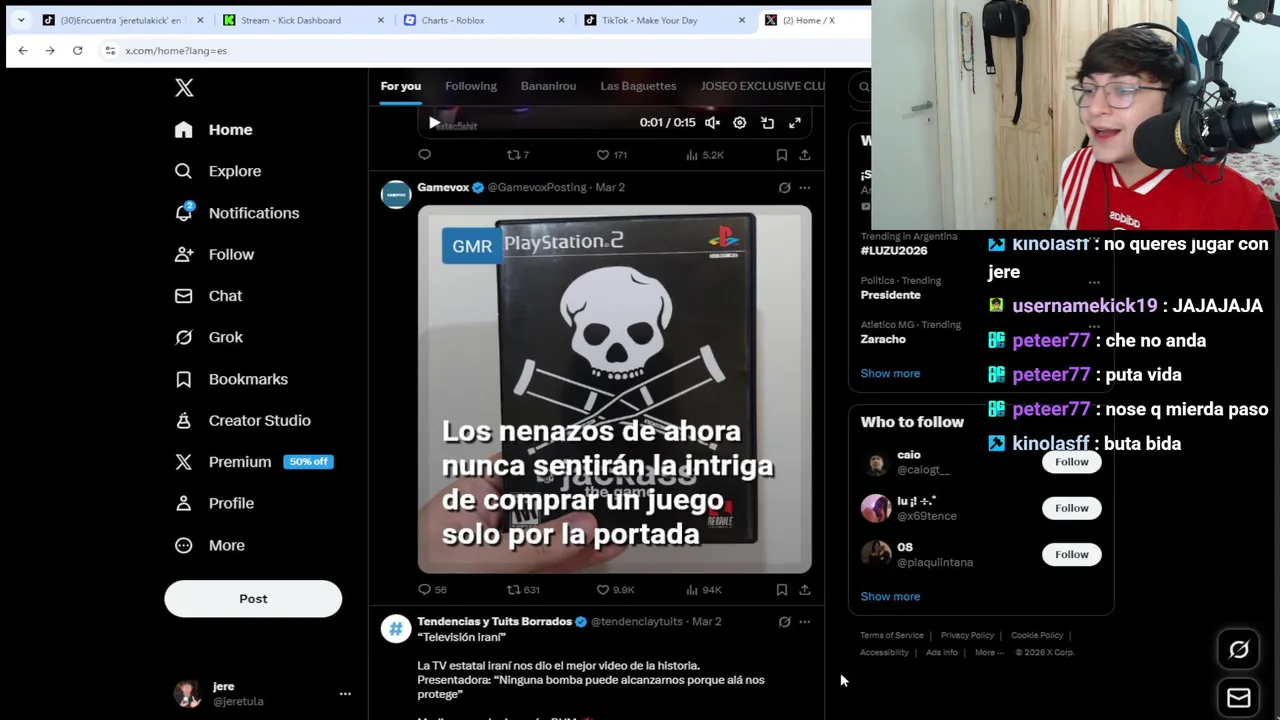1280x720 pixels.
Task: View analytics of the 5.2K views post
Action: tap(705, 155)
